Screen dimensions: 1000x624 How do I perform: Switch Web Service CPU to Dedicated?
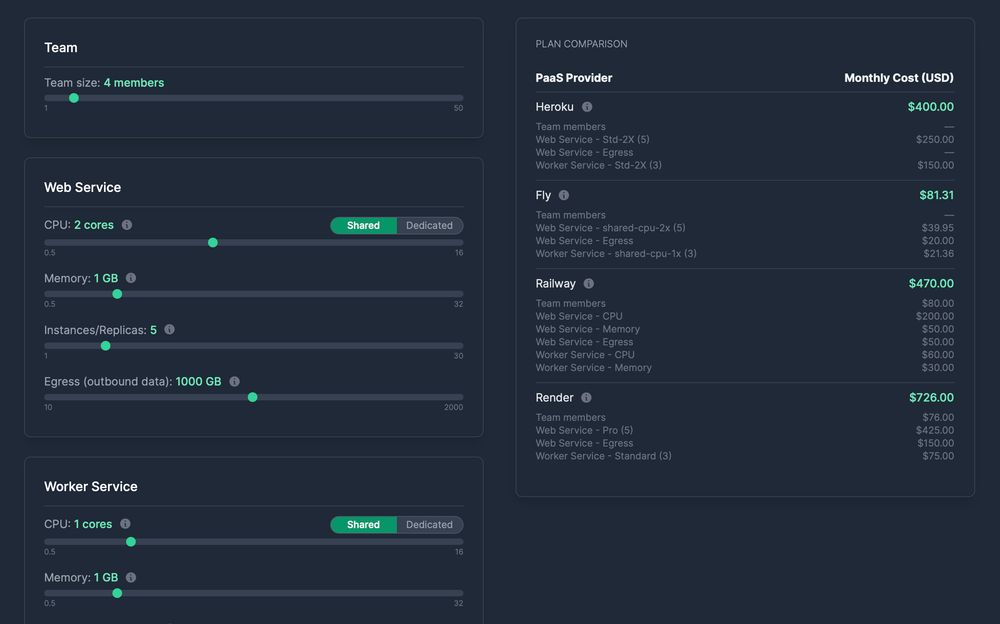(430, 225)
